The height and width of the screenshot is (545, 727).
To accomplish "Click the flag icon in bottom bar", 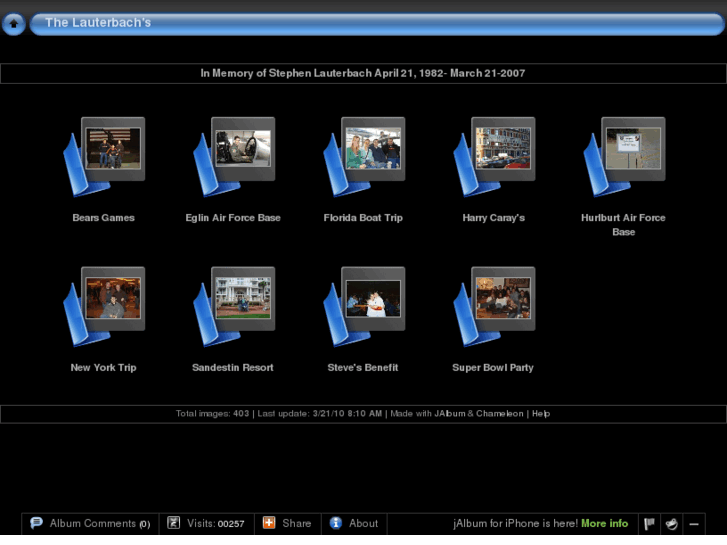I will tap(649, 524).
